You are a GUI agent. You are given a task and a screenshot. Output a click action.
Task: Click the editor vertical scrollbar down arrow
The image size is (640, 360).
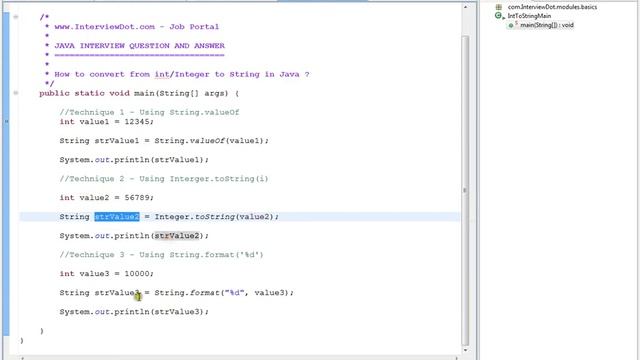[465, 350]
